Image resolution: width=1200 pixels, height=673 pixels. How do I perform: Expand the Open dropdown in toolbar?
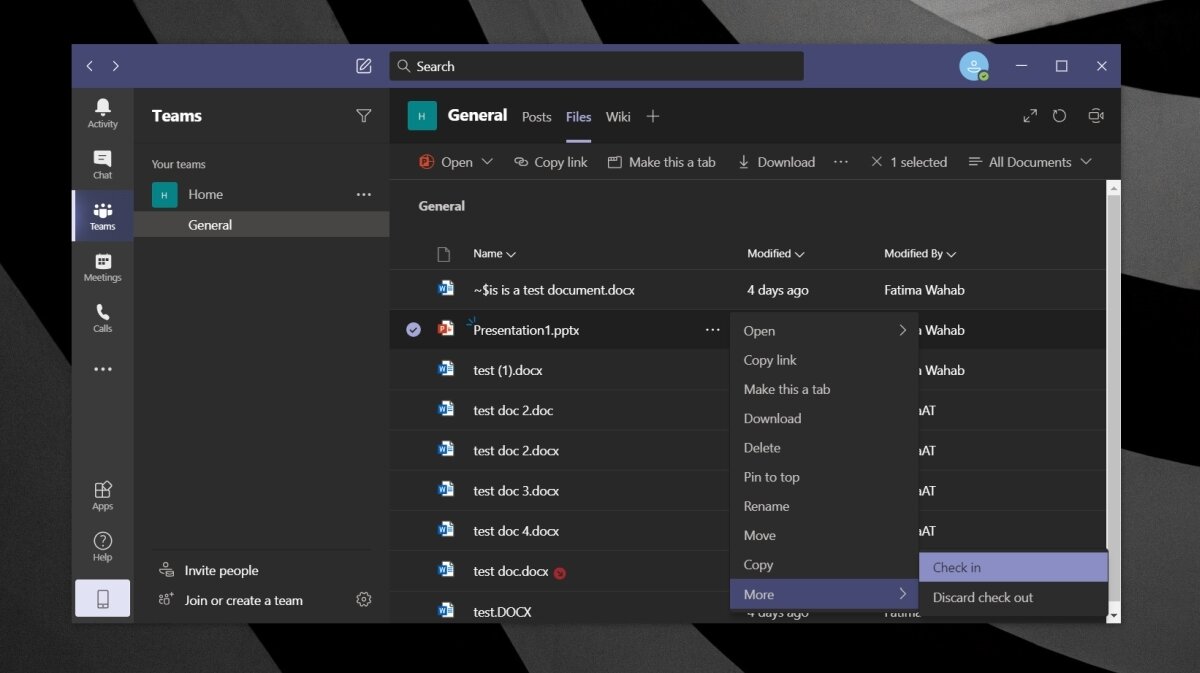coord(488,162)
